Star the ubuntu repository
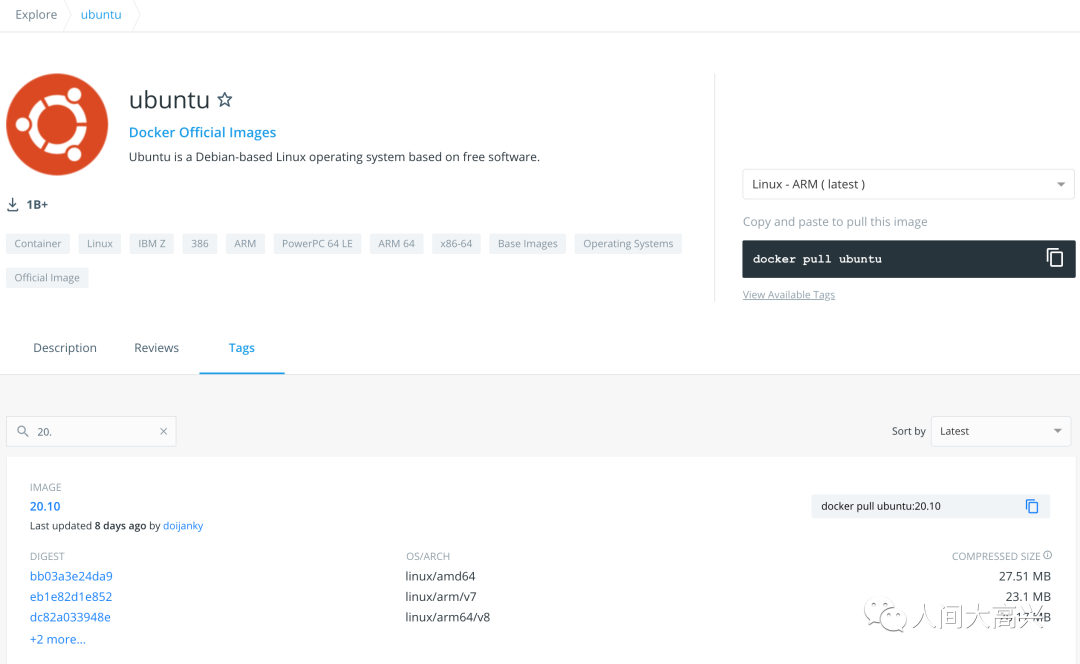1080x664 pixels. click(225, 100)
